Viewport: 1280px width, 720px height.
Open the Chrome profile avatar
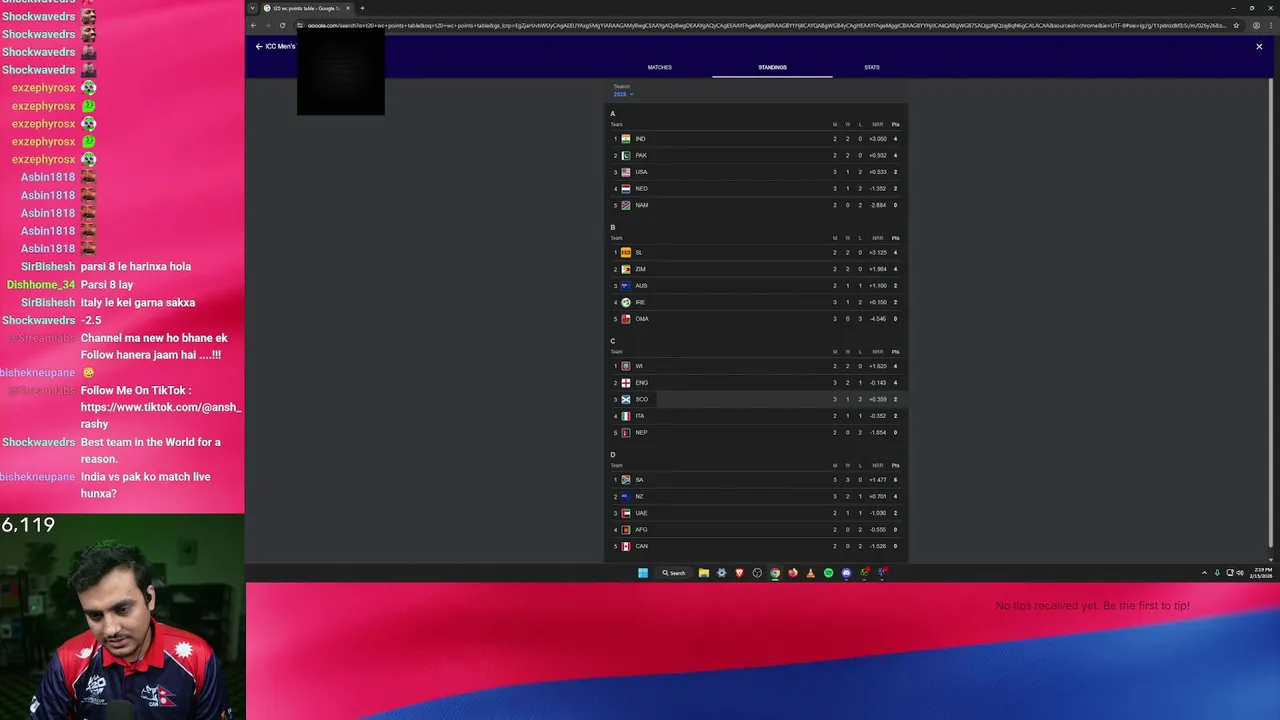(x=1256, y=25)
